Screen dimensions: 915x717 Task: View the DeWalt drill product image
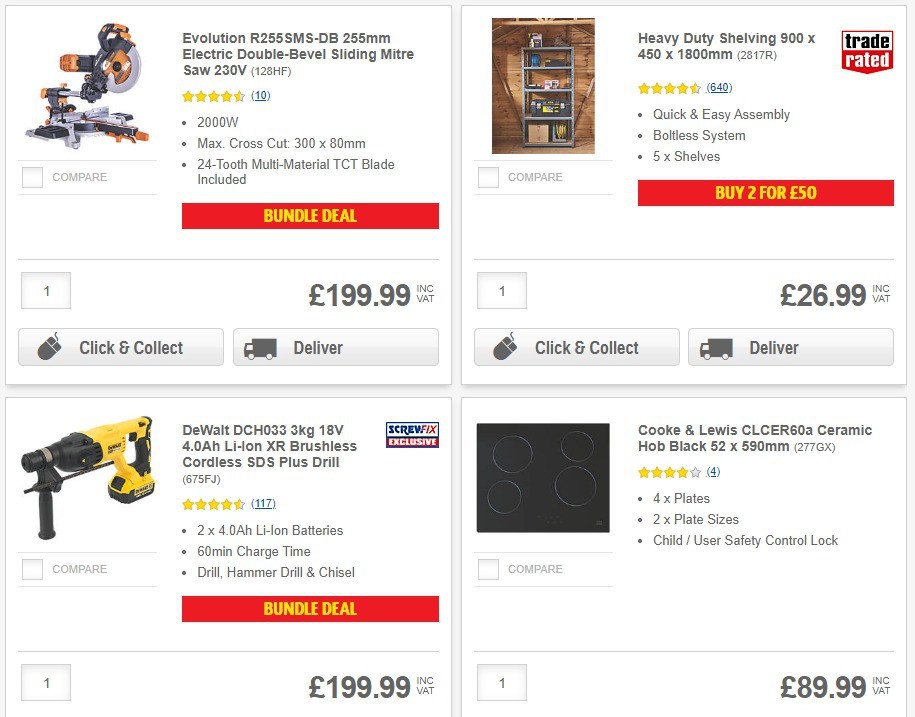click(87, 477)
